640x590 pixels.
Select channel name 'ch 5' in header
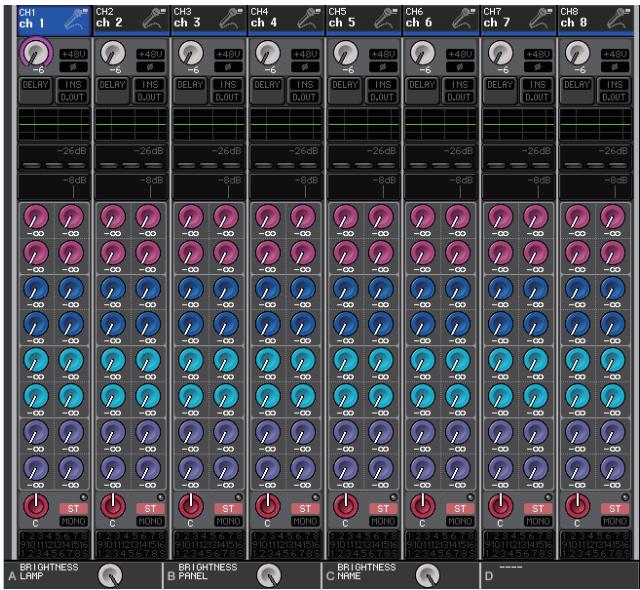(x=342, y=23)
